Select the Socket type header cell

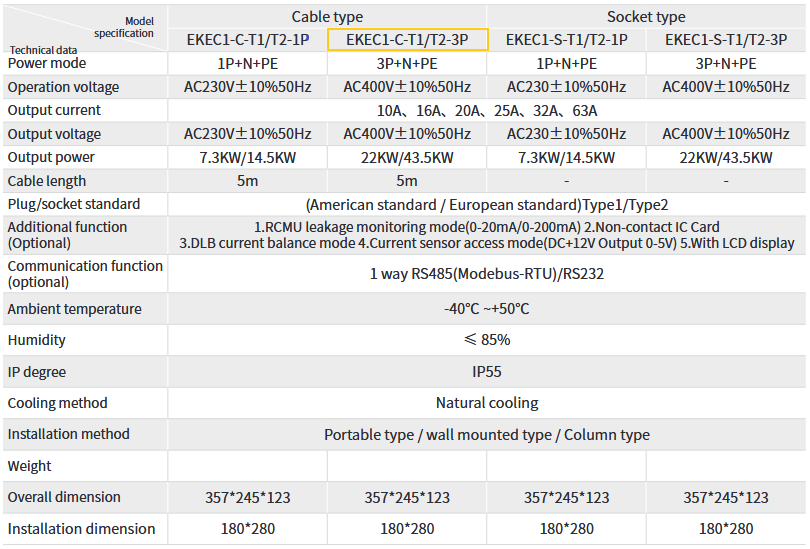pyautogui.click(x=646, y=16)
